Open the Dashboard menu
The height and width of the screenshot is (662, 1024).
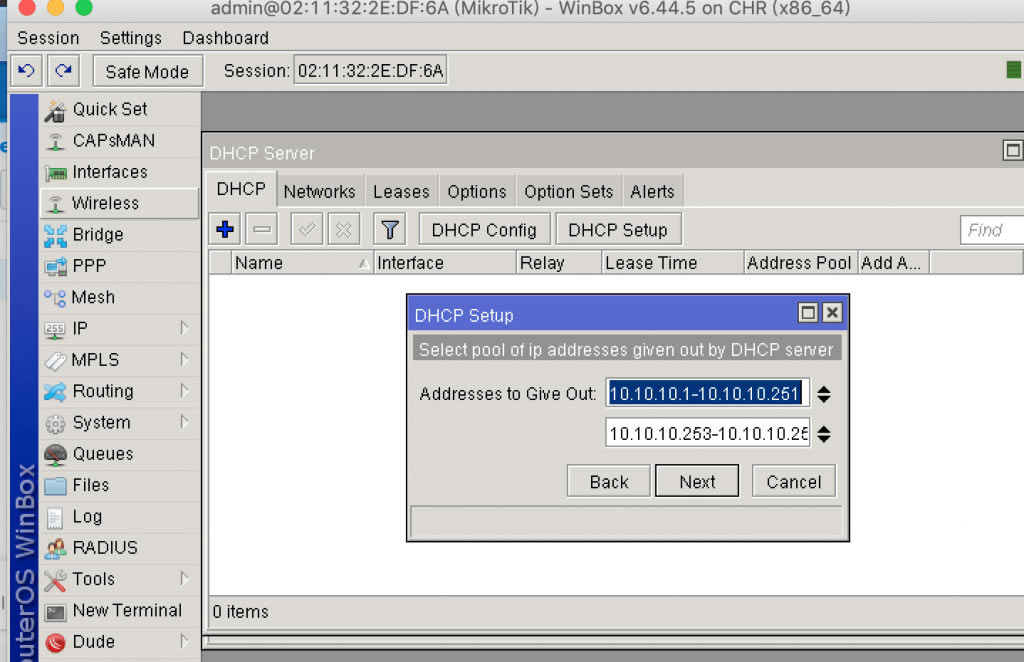coord(225,38)
